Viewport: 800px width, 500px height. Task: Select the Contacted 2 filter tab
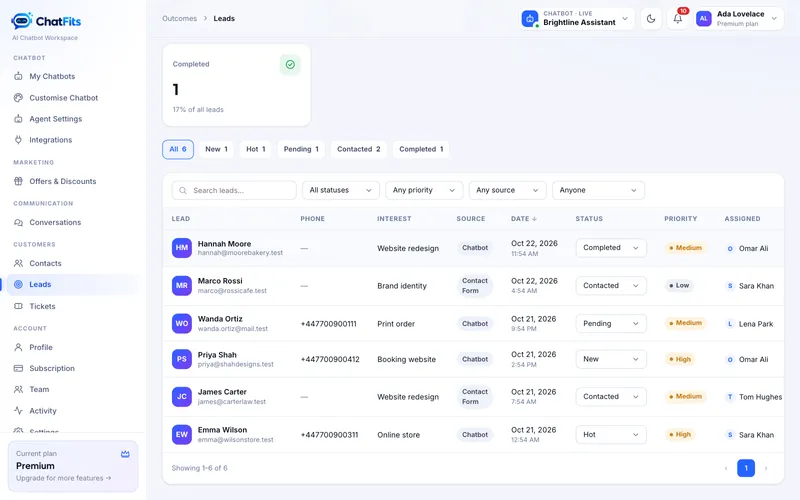point(359,149)
